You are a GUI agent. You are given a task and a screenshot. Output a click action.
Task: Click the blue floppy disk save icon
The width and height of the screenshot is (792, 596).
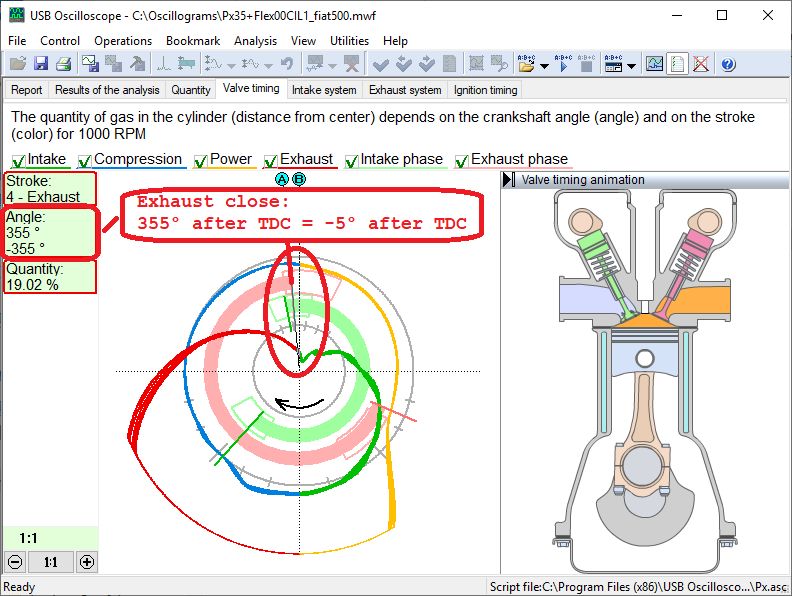41,64
